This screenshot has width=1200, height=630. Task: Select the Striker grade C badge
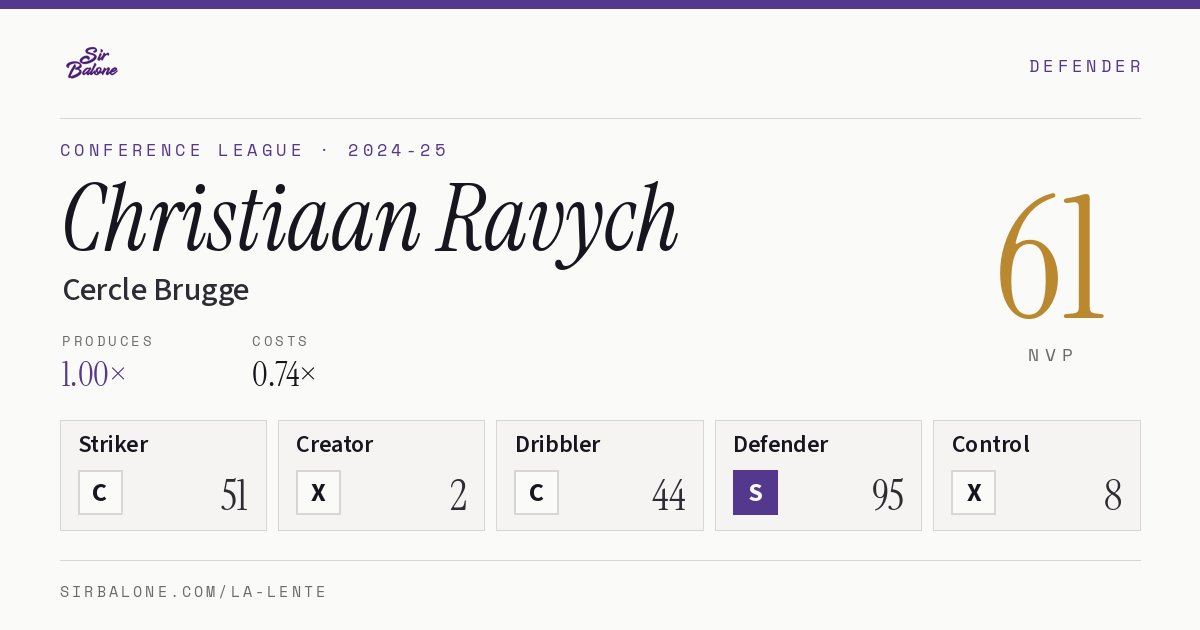pyautogui.click(x=100, y=492)
